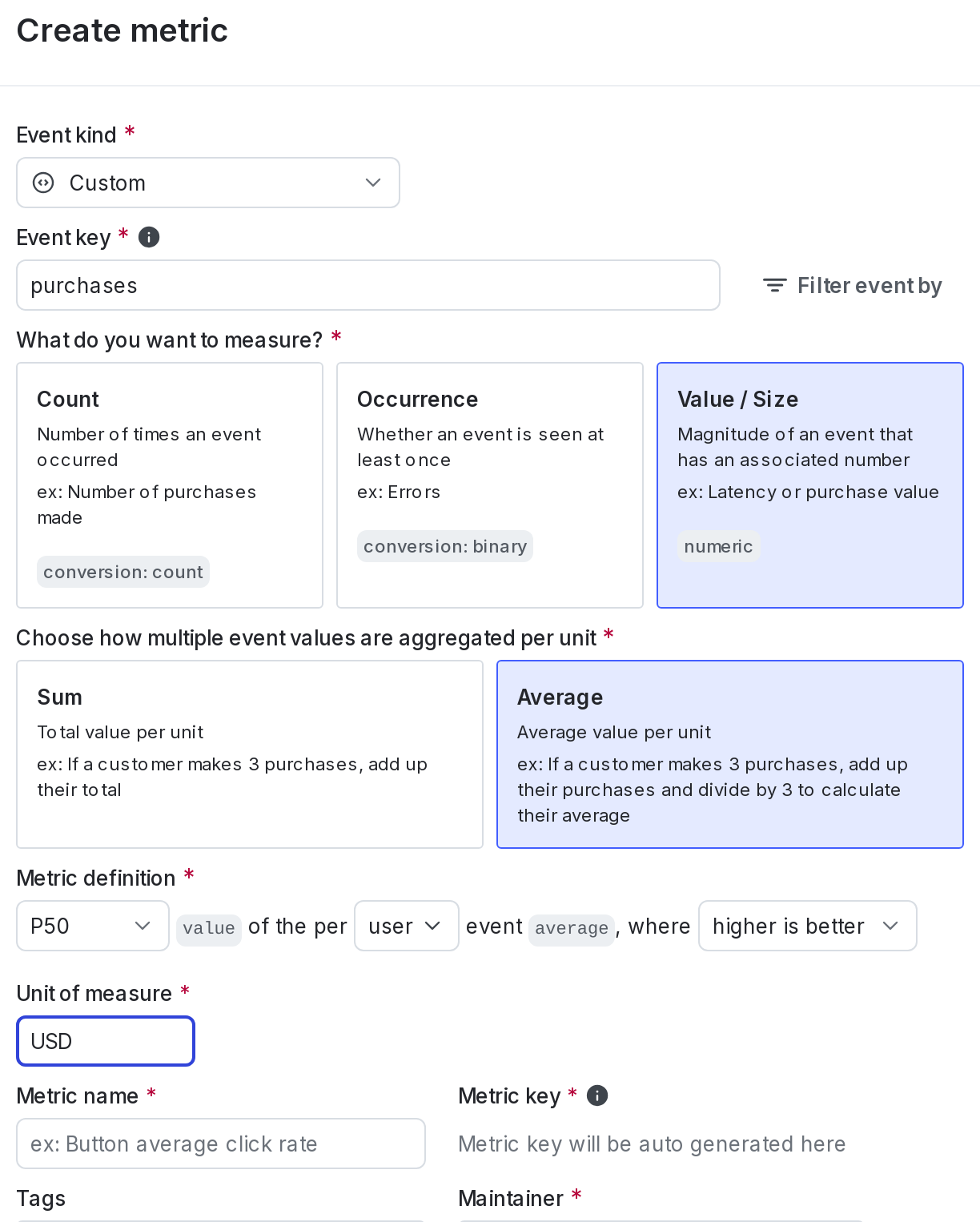Click the chevron on the Event kind dropdown
980x1222 pixels.
[372, 183]
